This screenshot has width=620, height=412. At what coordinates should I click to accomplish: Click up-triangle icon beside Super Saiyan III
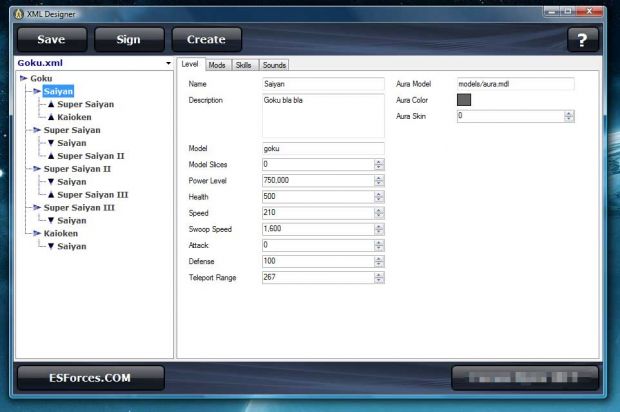51,195
